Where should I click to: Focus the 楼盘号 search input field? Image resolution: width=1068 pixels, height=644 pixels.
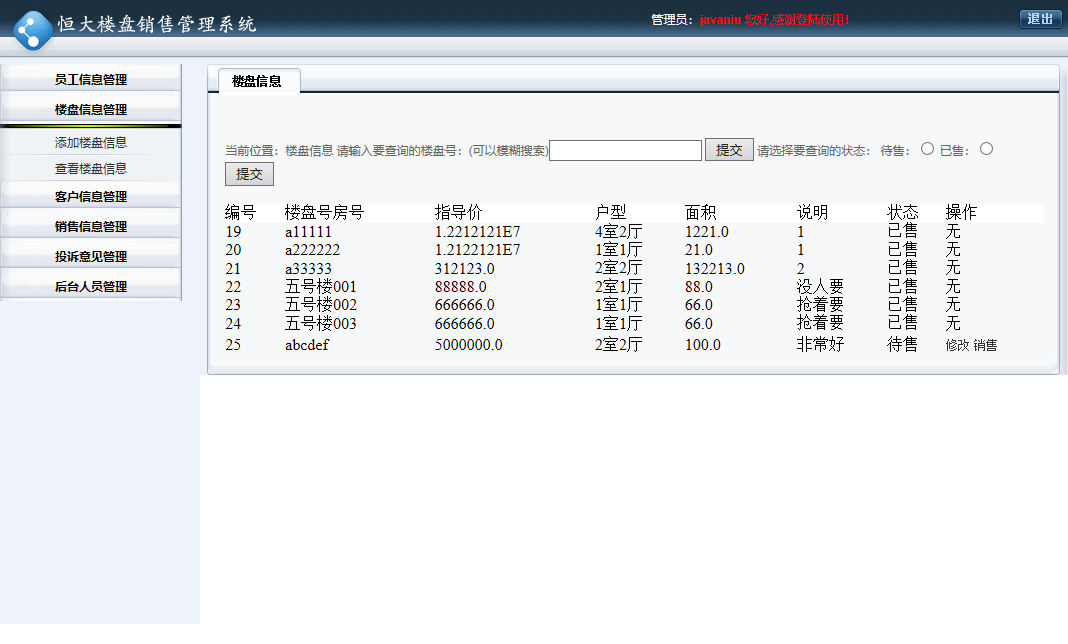(625, 151)
